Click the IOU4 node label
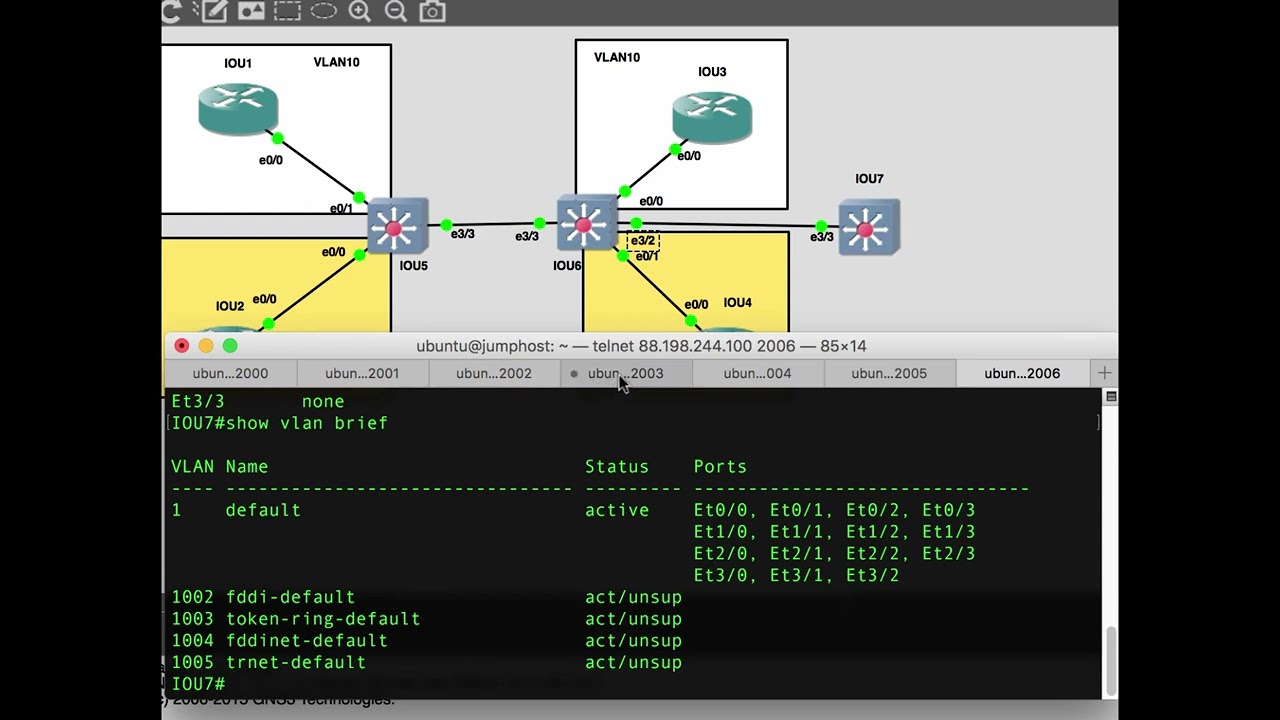Screen dimensions: 1280x720 click(737, 302)
